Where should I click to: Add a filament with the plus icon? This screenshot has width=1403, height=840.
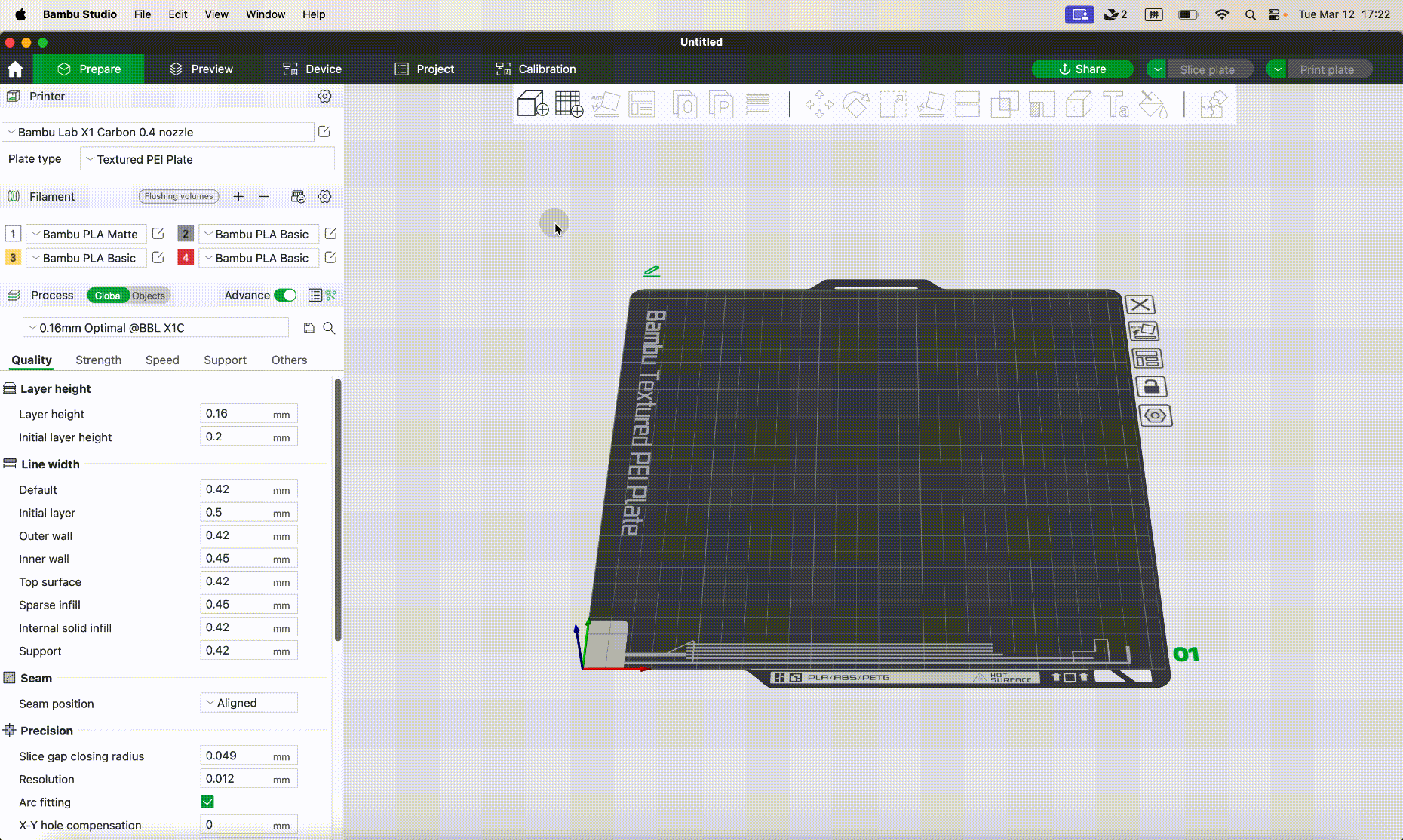[238, 196]
